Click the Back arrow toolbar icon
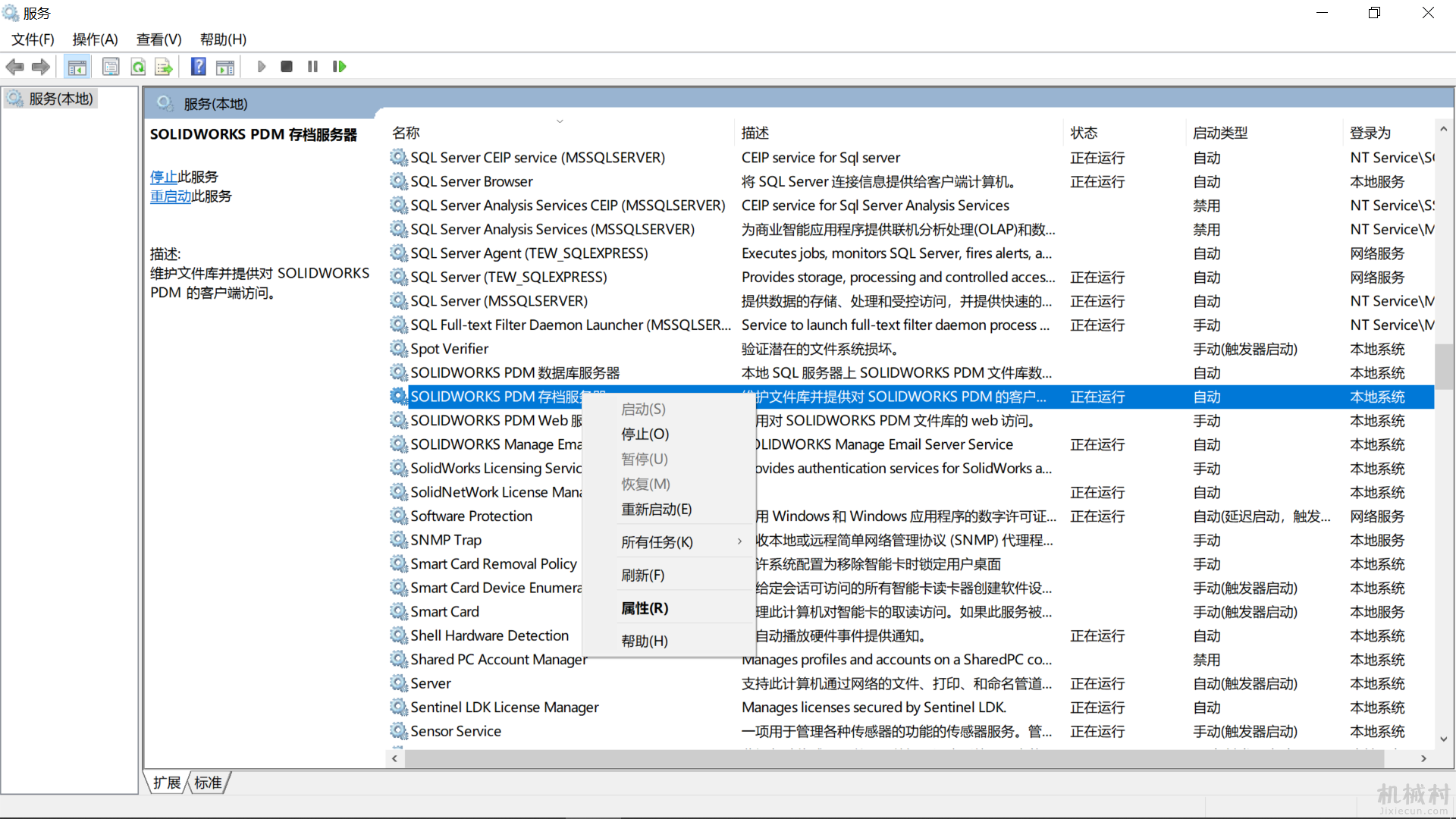The width and height of the screenshot is (1456, 819). (14, 67)
